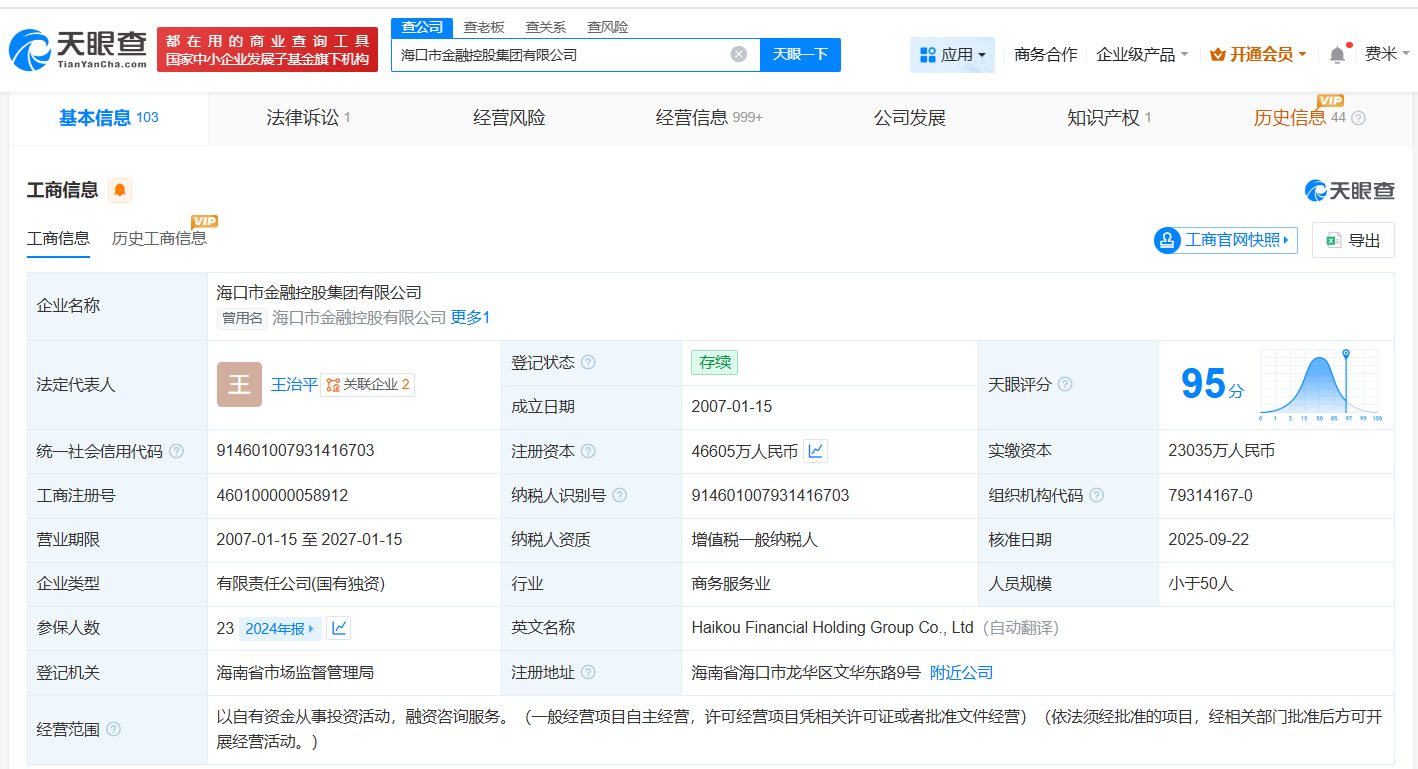Open the notifications bell icon
Viewport: 1418px width, 769px height.
coord(1336,55)
